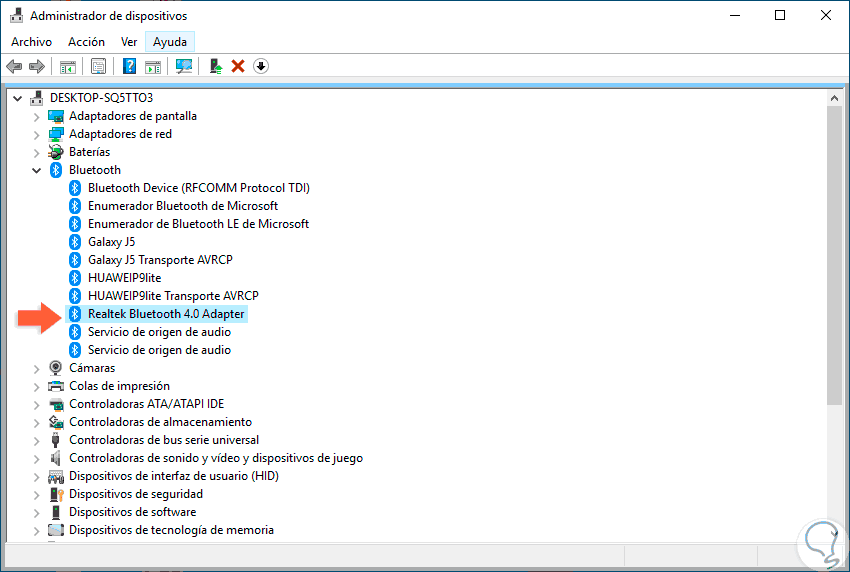The width and height of the screenshot is (850, 572).
Task: Click the Adaptadores de red icon
Action: pos(56,134)
